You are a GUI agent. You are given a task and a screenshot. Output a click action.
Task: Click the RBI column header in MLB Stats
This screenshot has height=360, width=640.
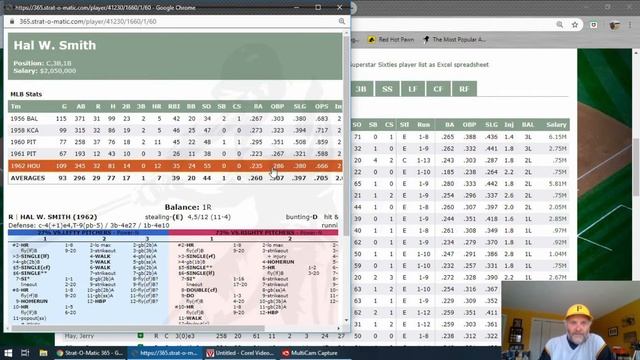point(174,107)
